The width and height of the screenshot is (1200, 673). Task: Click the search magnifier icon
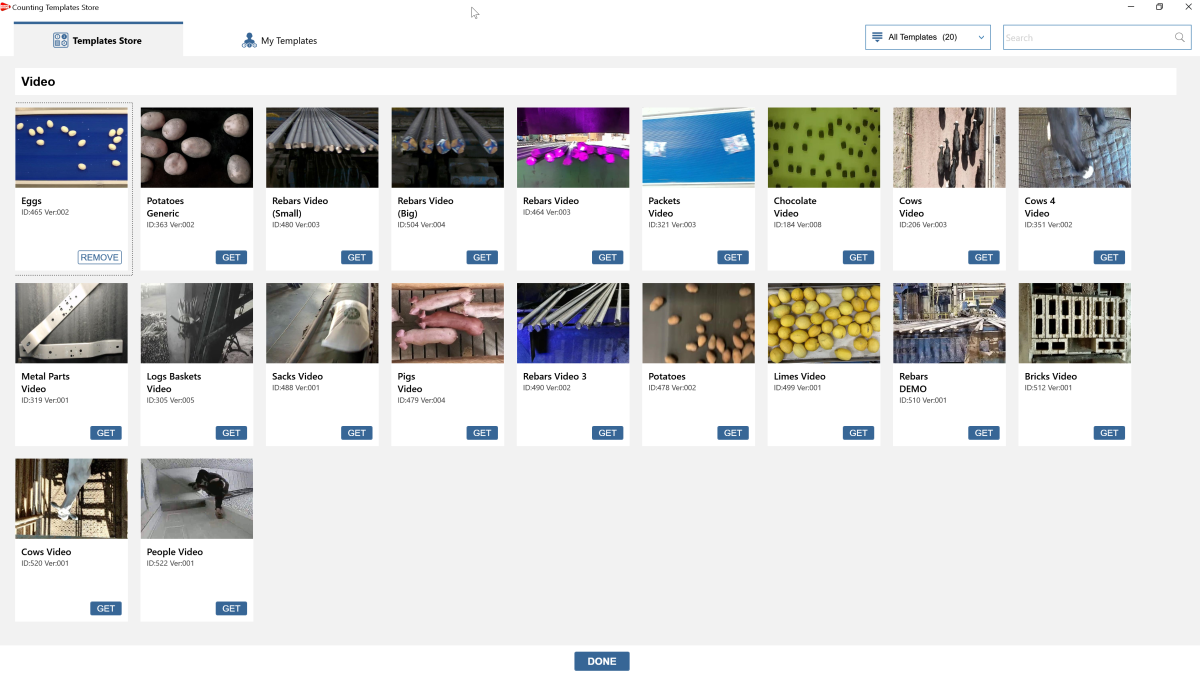tap(1180, 38)
